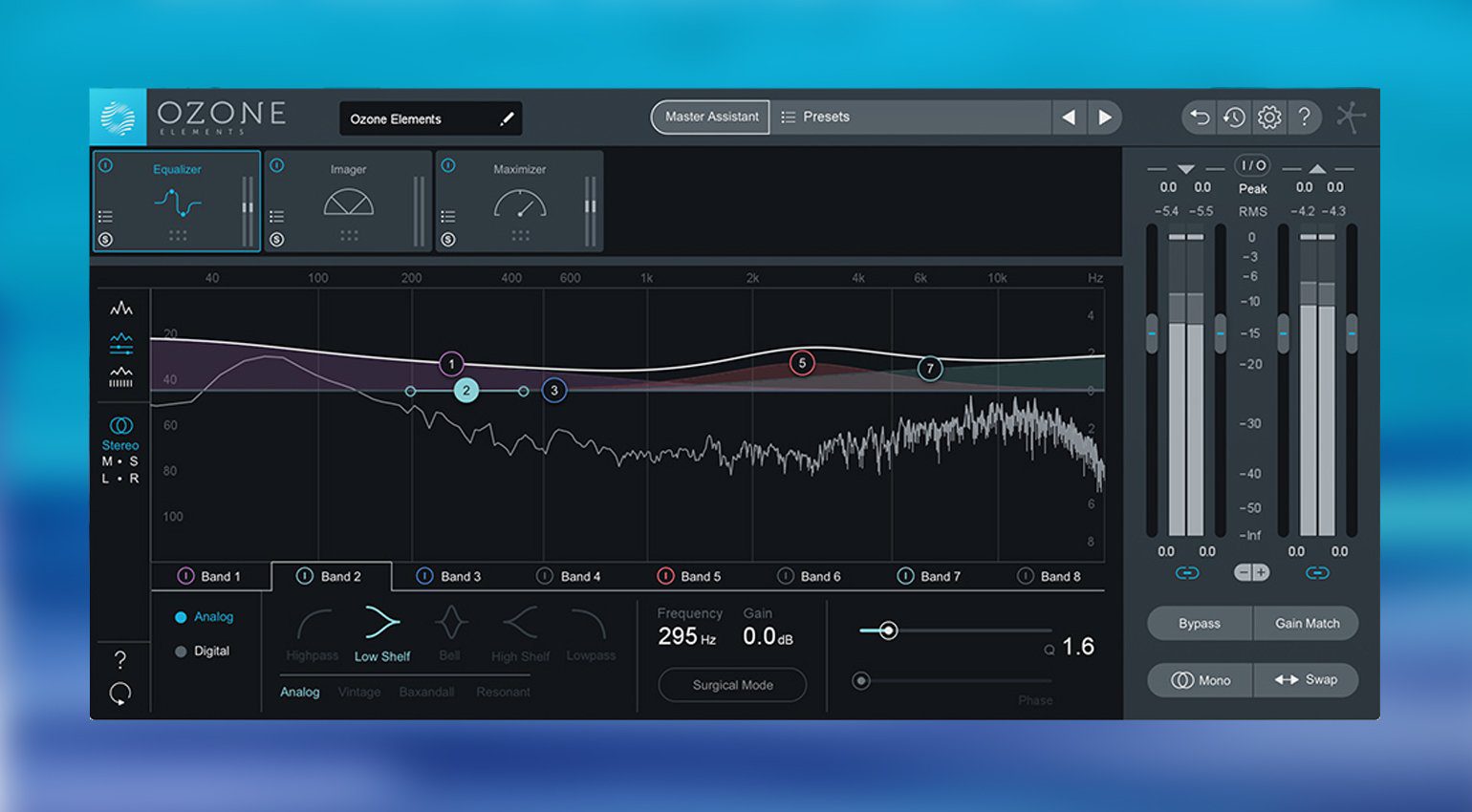This screenshot has width=1472, height=812.
Task: Select the Digital radio option
Action: point(181,652)
